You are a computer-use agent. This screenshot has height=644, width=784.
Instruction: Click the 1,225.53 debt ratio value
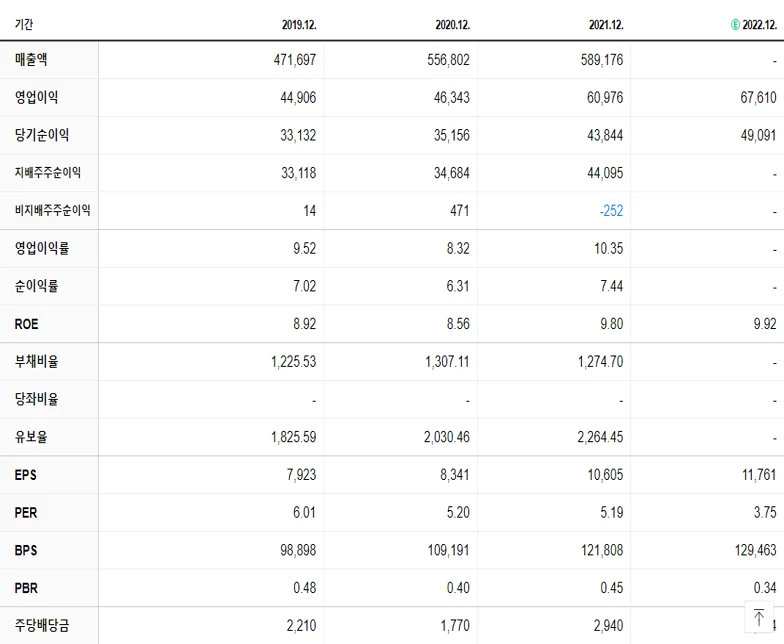pos(294,362)
